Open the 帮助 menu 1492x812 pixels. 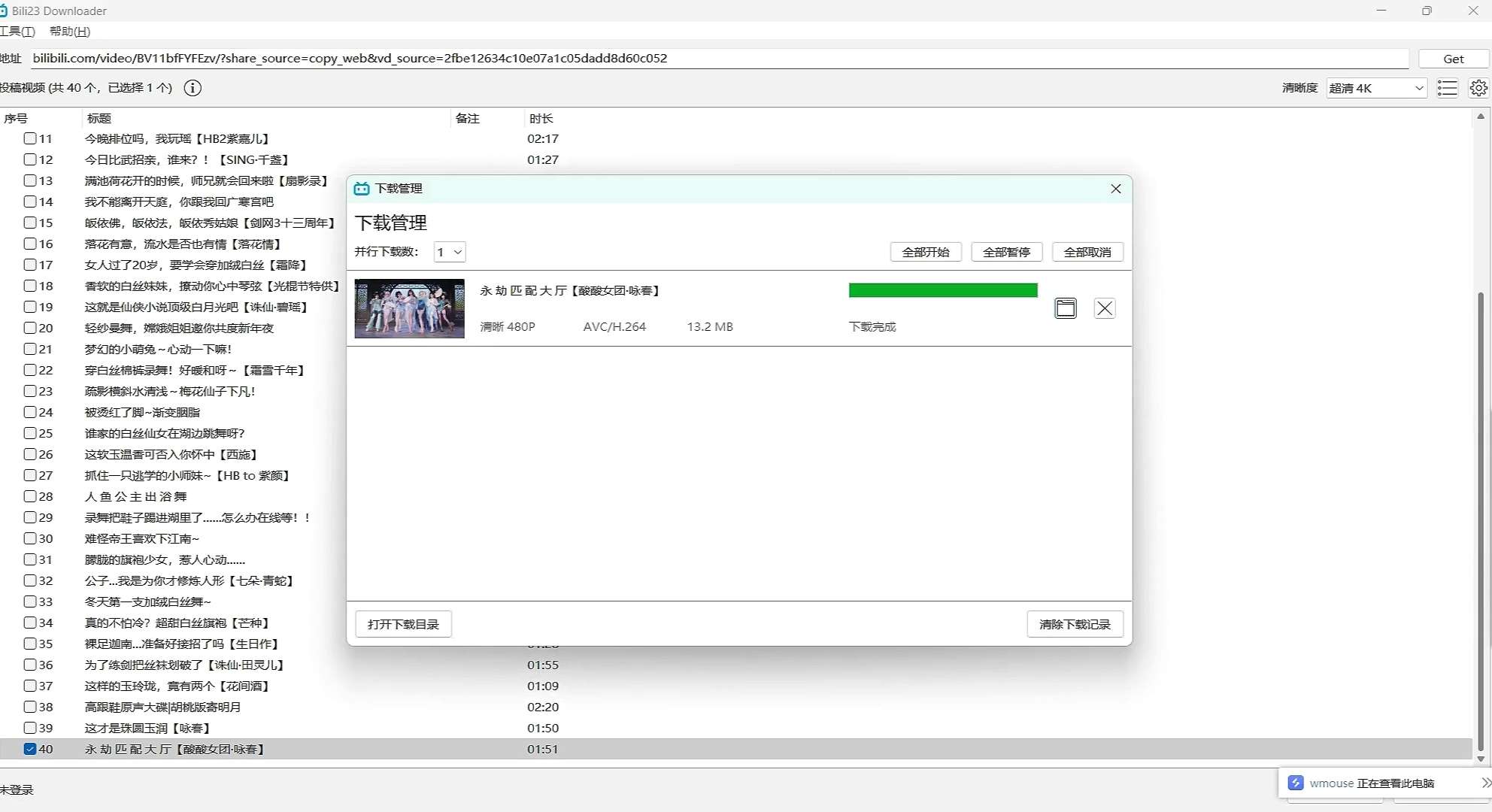pos(70,31)
